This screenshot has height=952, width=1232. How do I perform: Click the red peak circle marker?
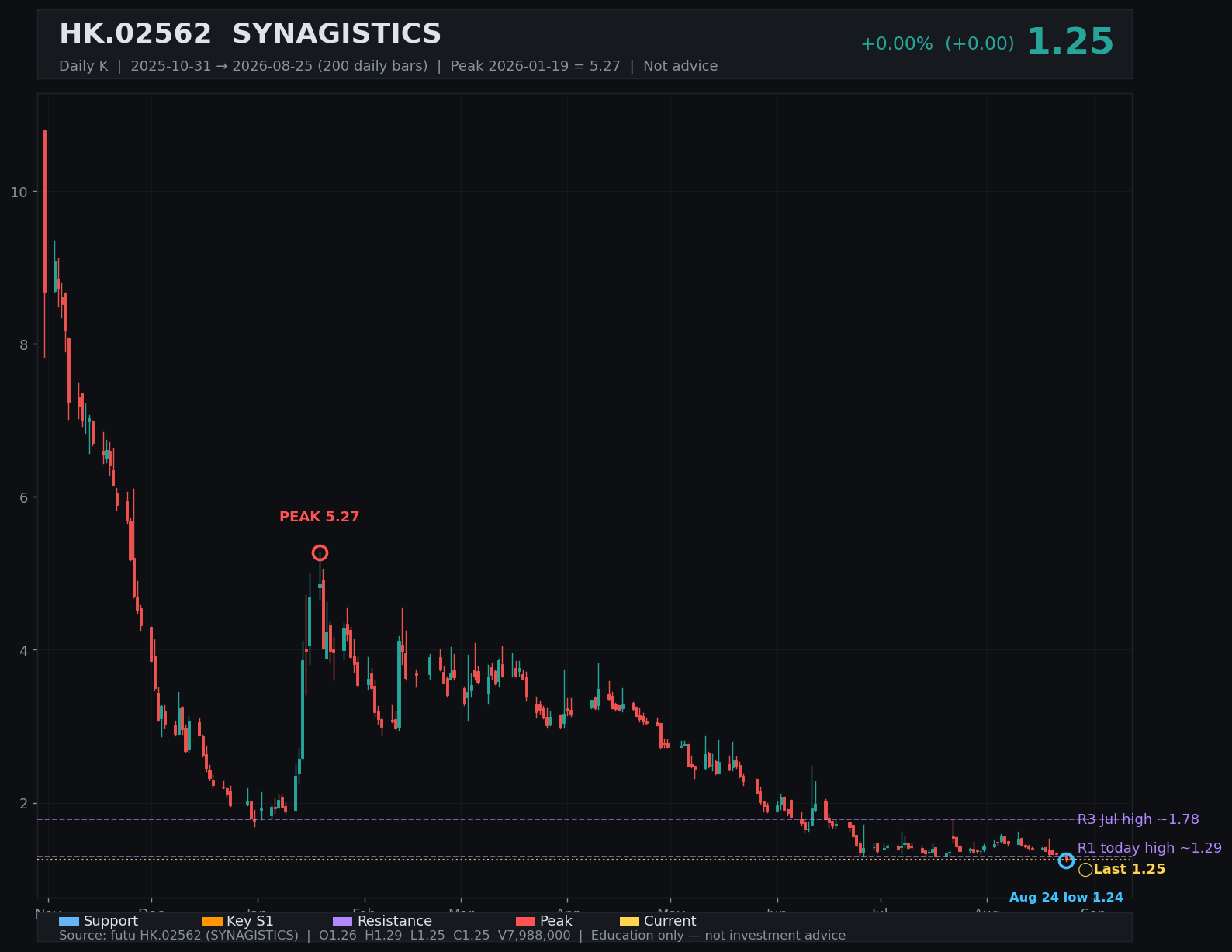click(x=320, y=552)
